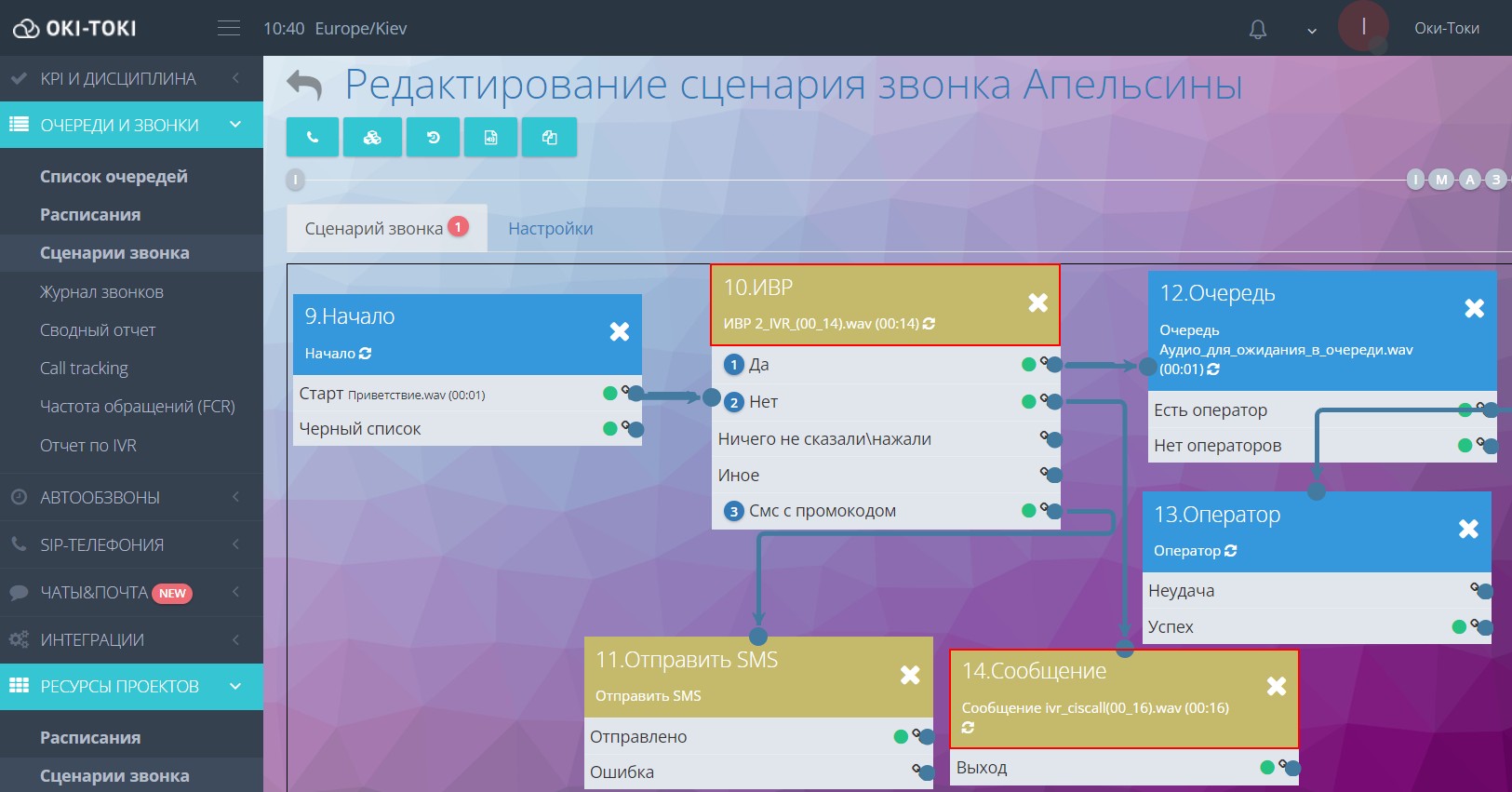Expand АВТООБЗВОНЫ section
This screenshot has height=792, width=1512.
pos(131,497)
